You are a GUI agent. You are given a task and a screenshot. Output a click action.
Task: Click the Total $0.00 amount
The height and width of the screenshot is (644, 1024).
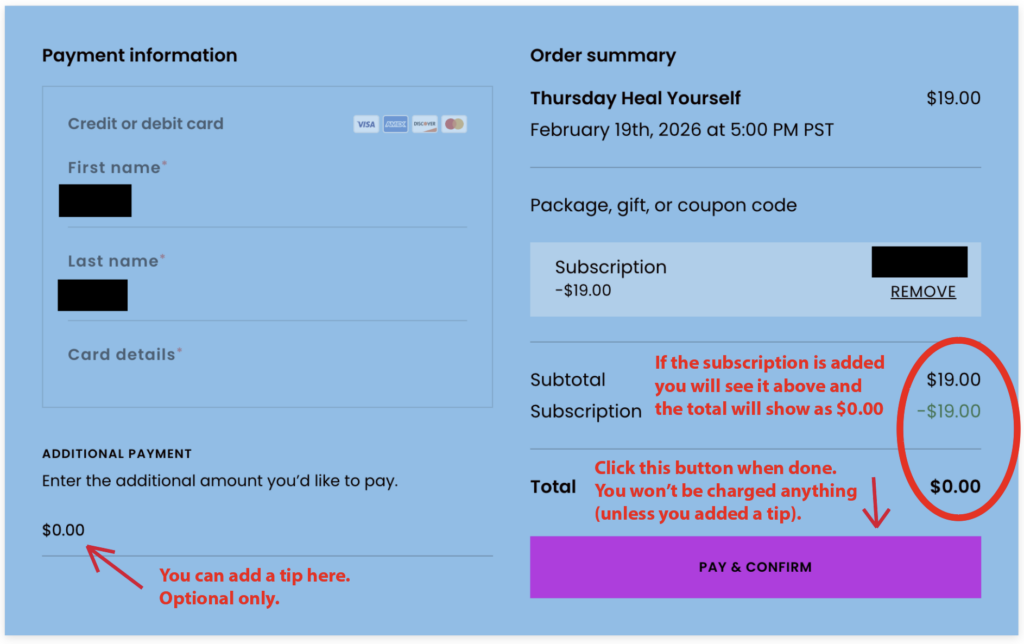pyautogui.click(x=955, y=487)
